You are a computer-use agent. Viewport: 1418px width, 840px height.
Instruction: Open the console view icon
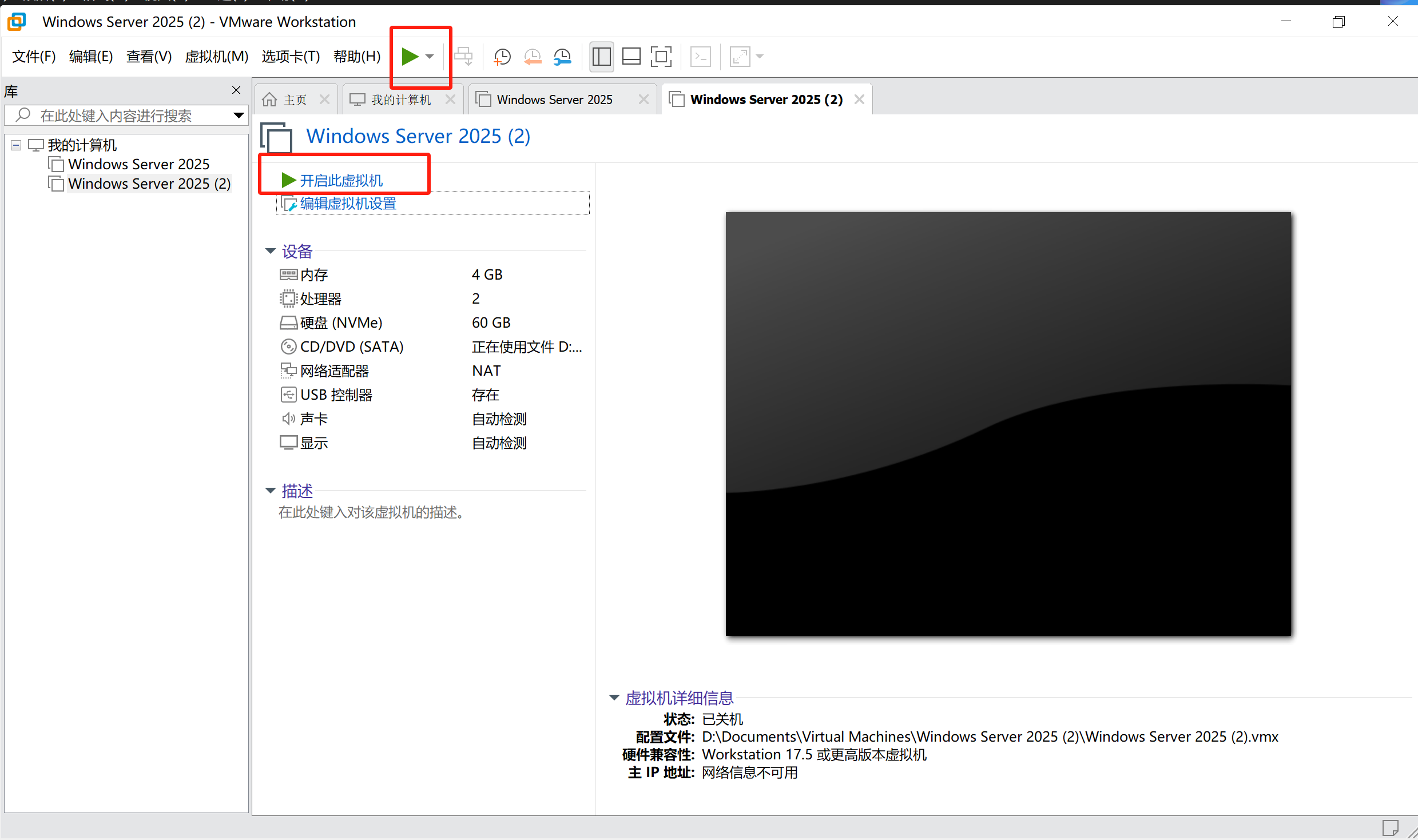click(x=701, y=57)
